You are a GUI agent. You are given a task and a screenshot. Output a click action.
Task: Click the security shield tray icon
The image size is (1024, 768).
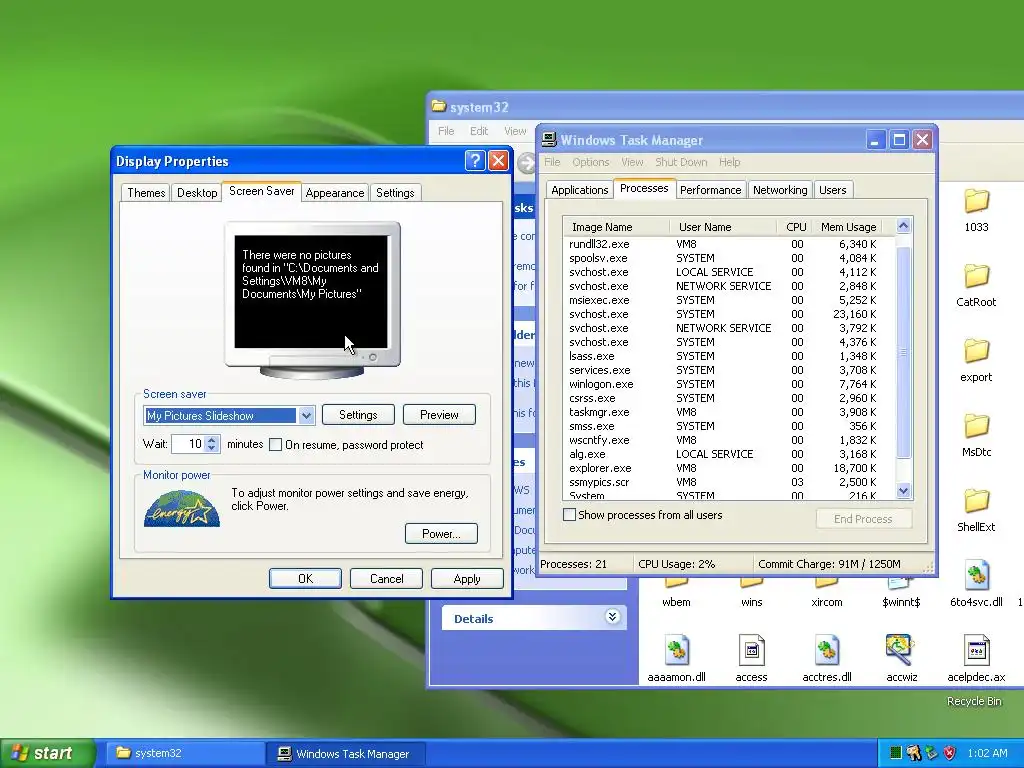[949, 753]
